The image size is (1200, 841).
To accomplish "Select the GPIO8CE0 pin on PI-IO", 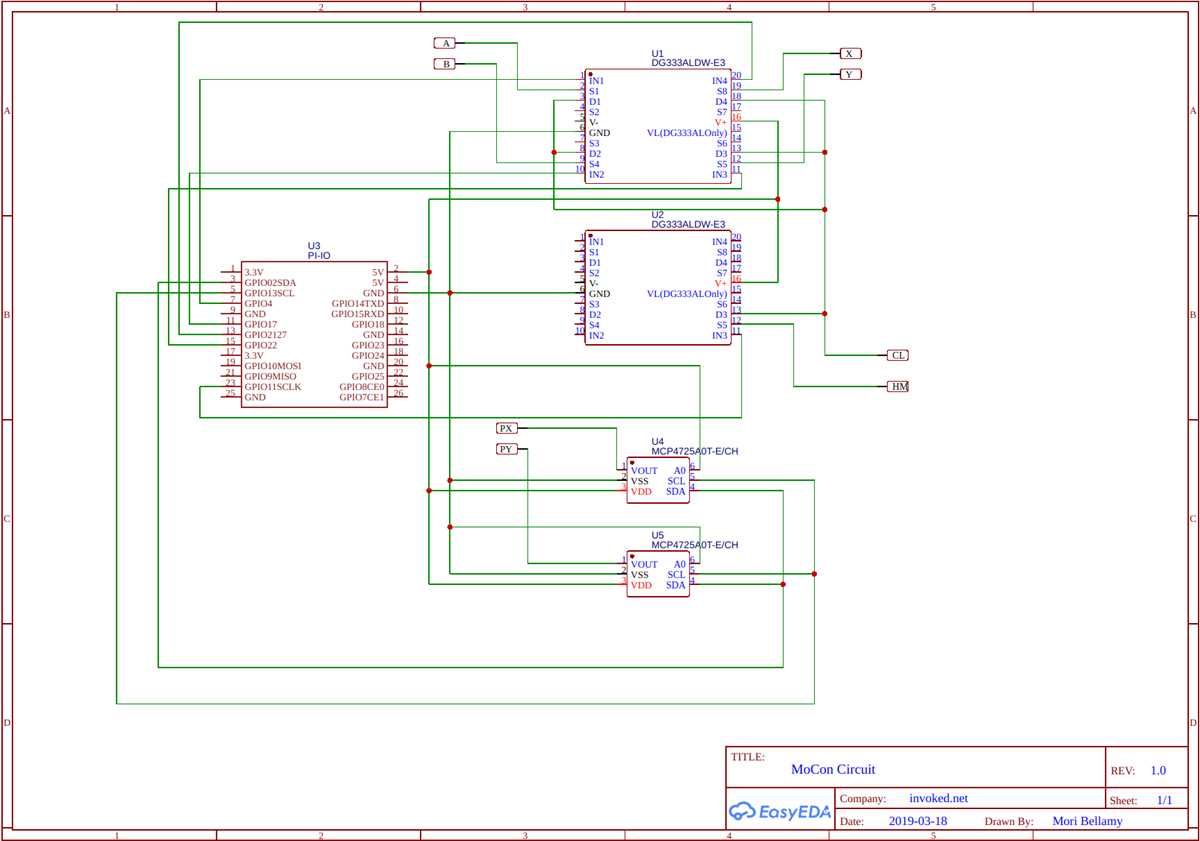I will [362, 387].
